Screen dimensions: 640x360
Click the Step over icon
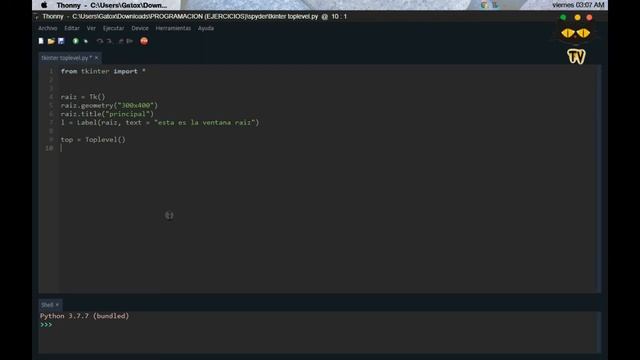pyautogui.click(x=100, y=41)
